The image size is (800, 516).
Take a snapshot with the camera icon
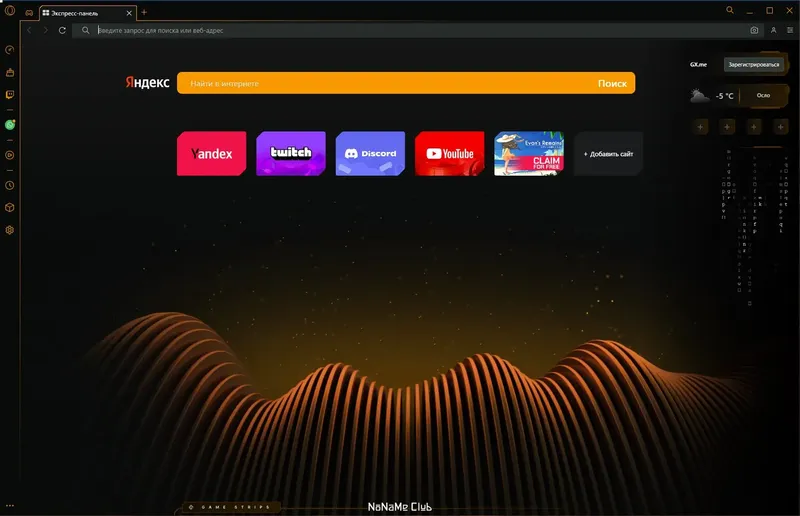tap(754, 30)
